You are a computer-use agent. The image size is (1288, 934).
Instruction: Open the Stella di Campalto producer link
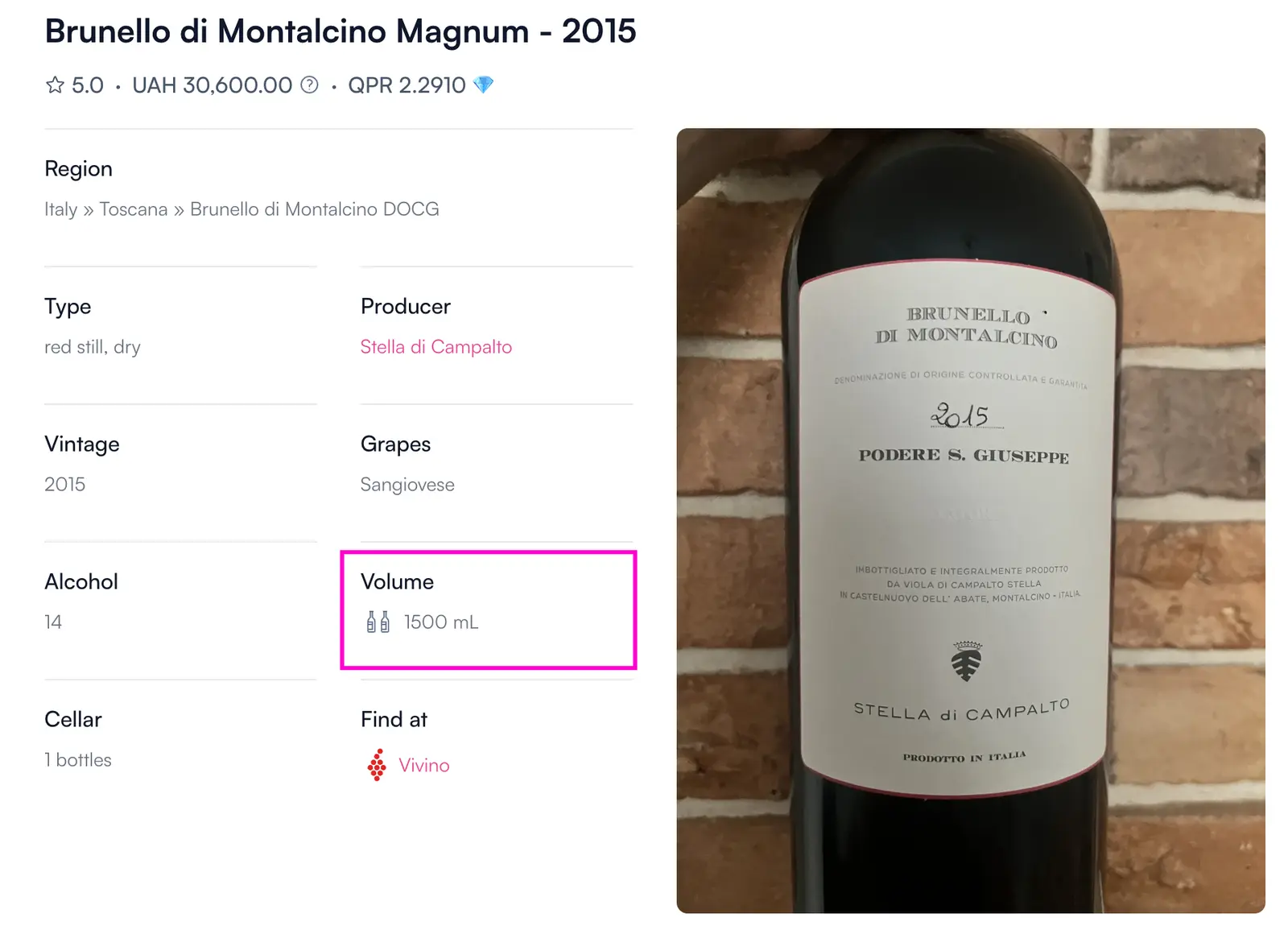coord(436,347)
